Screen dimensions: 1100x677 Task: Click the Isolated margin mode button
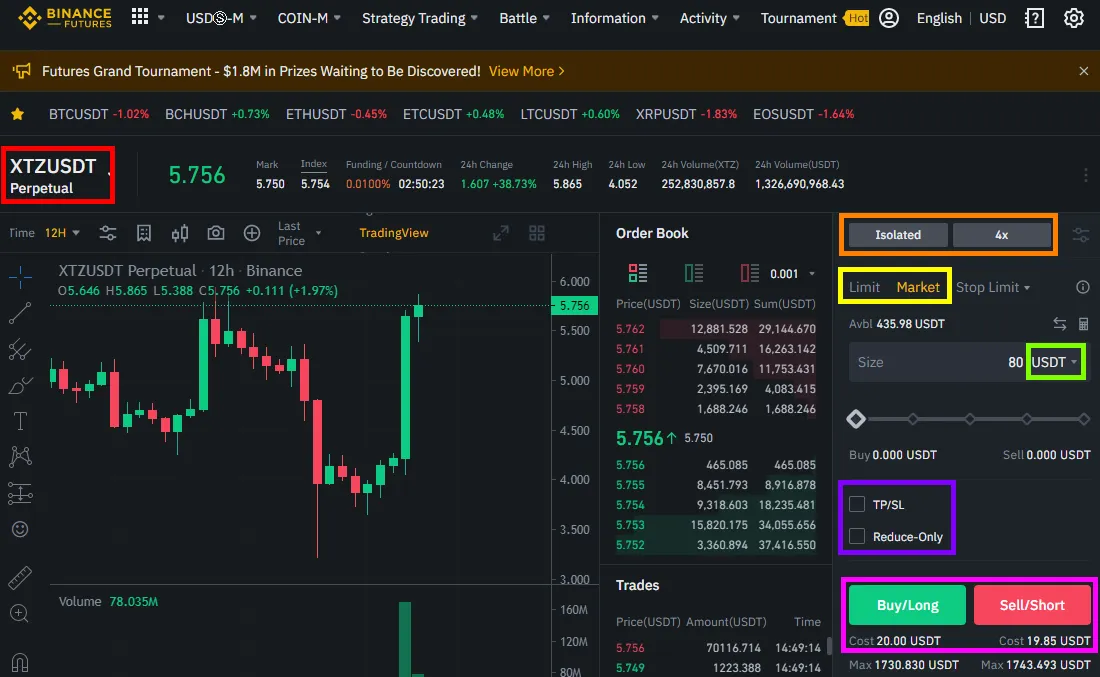click(x=898, y=235)
